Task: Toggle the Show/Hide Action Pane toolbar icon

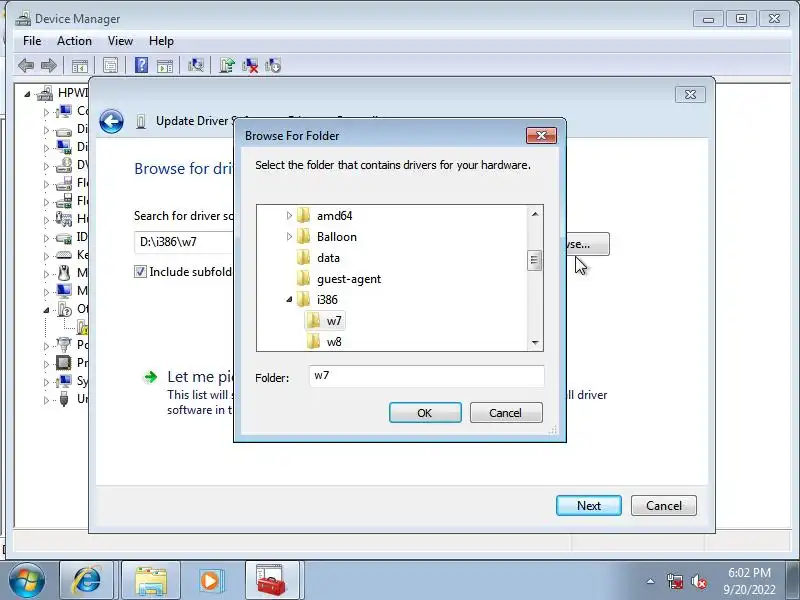Action: [165, 65]
